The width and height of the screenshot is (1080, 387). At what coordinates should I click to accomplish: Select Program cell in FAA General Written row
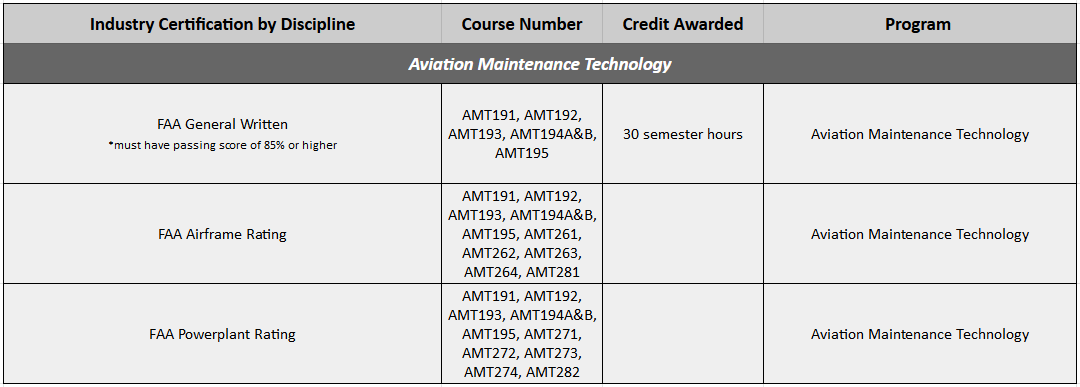918,134
